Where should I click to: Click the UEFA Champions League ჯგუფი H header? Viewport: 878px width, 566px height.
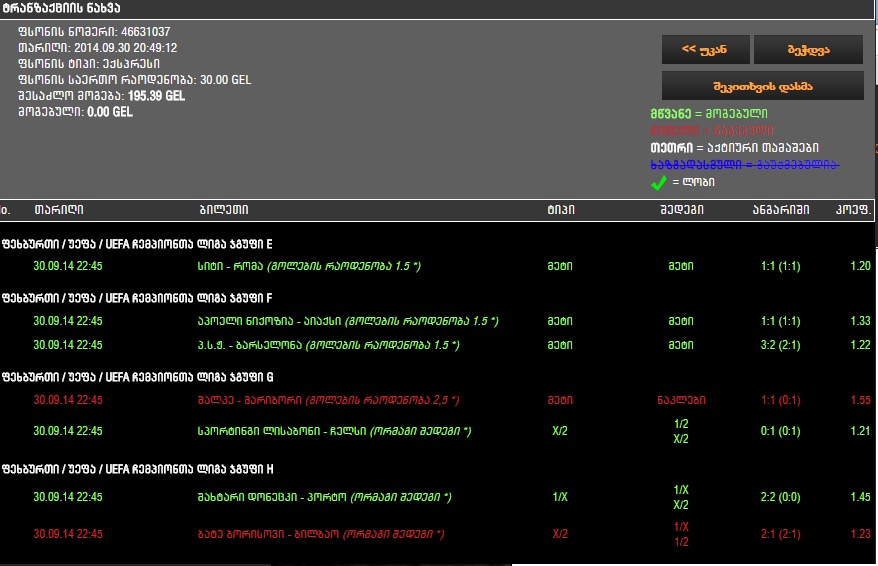[138, 469]
